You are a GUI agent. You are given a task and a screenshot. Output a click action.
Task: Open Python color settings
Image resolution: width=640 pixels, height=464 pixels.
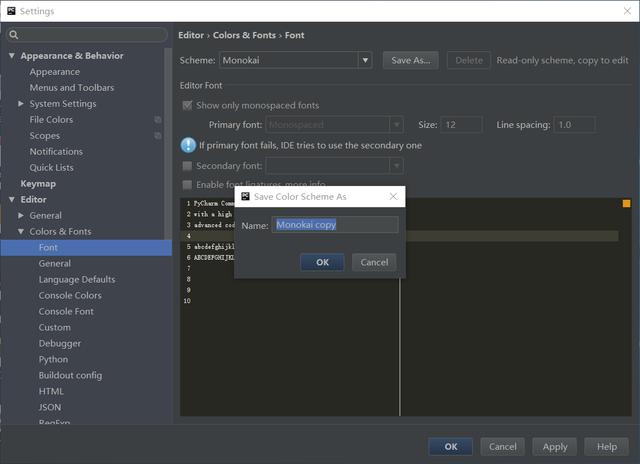53,360
